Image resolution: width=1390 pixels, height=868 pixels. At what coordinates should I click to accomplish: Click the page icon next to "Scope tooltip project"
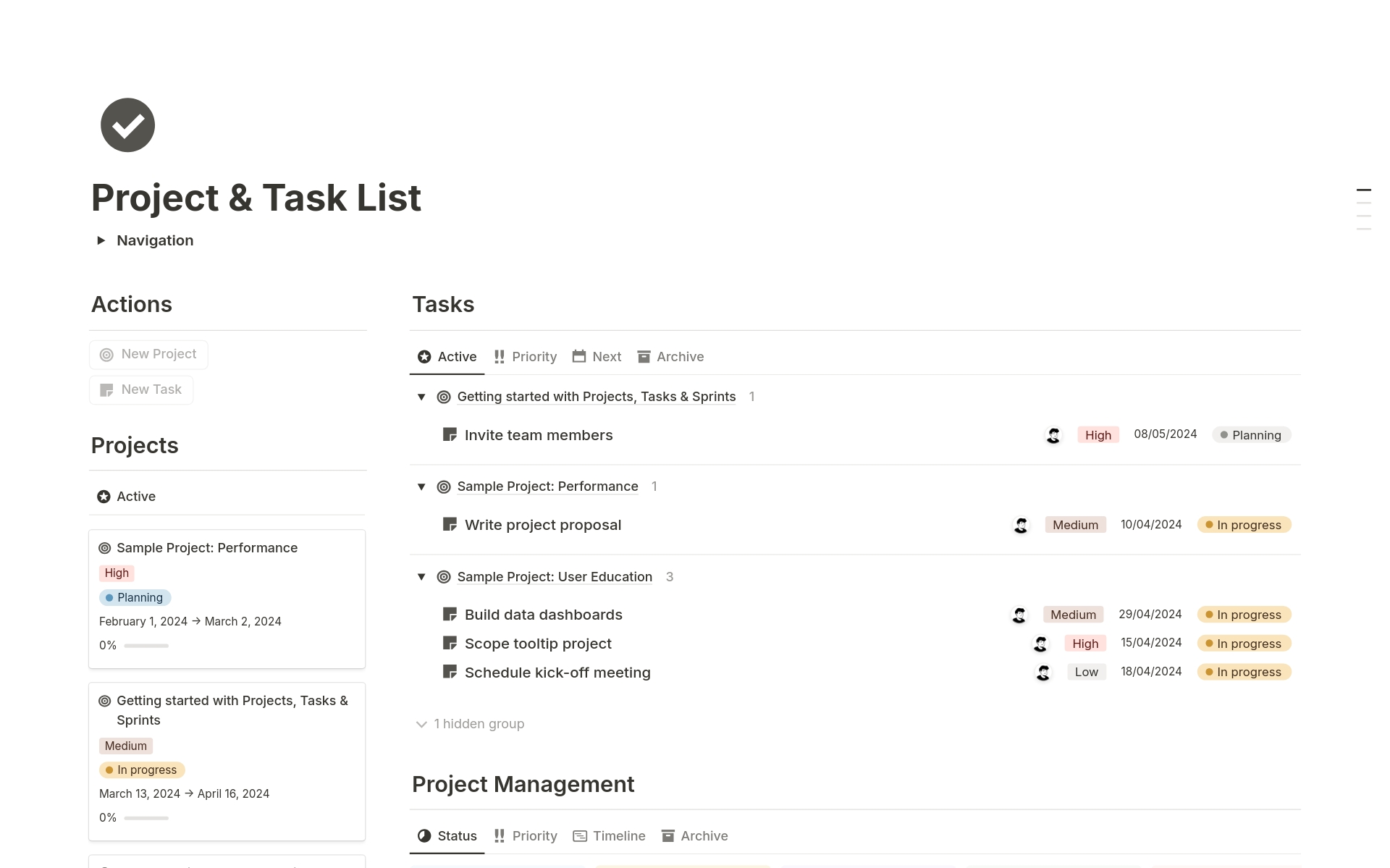450,643
